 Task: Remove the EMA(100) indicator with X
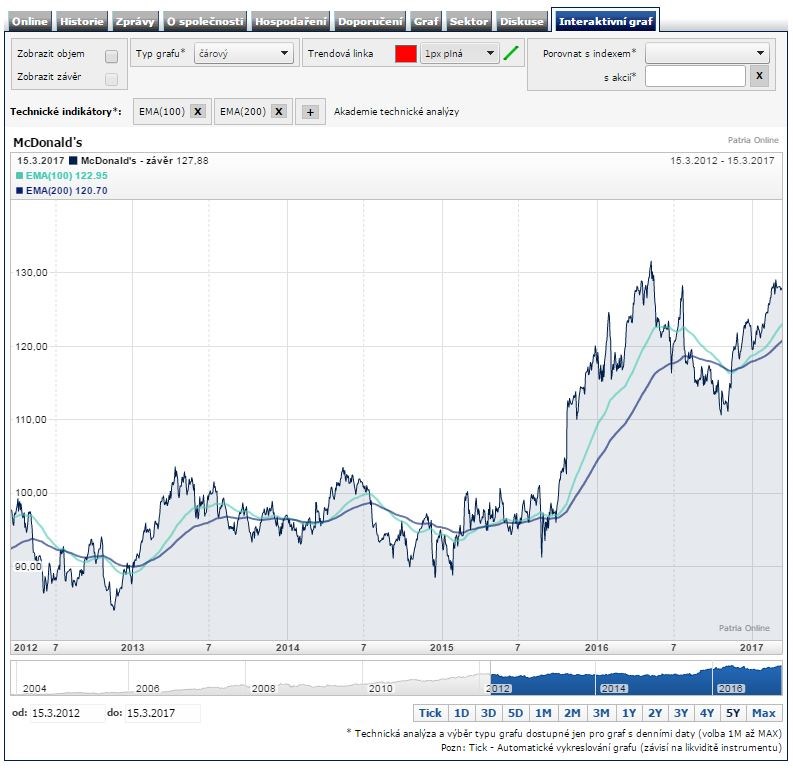pyautogui.click(x=198, y=112)
